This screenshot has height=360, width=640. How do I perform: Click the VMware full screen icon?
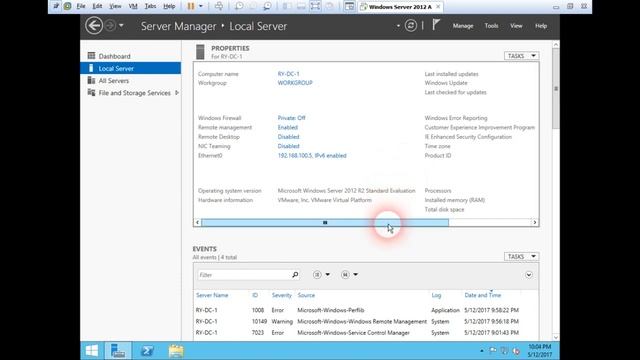[315, 6]
